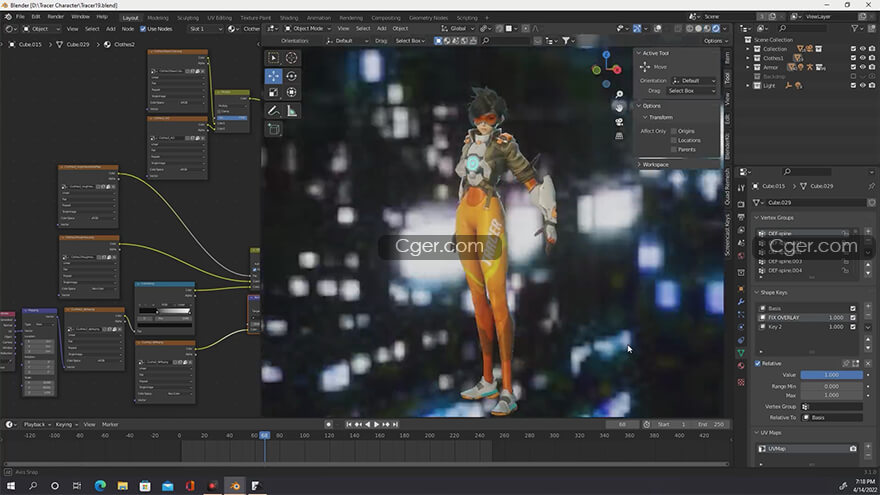This screenshot has height=495, width=880.
Task: Open Tool properties tab icon
Action: [741, 188]
